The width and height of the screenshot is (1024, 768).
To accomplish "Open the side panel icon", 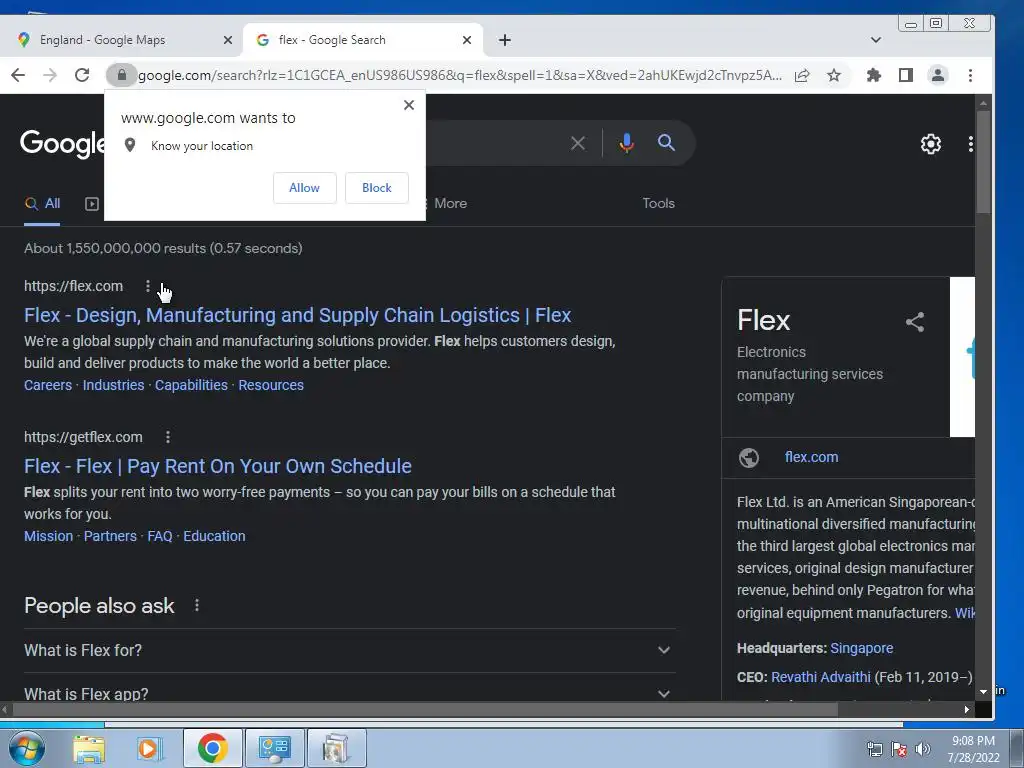I will (x=906, y=75).
